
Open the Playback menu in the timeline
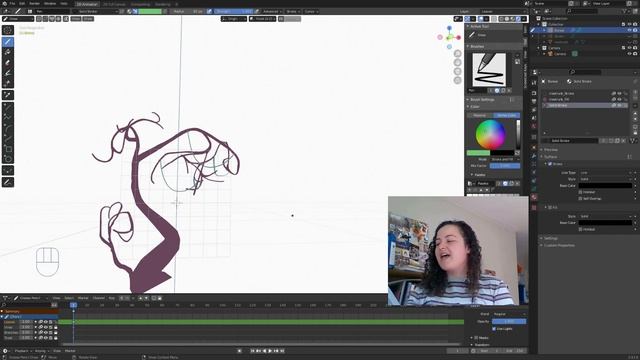point(23,351)
